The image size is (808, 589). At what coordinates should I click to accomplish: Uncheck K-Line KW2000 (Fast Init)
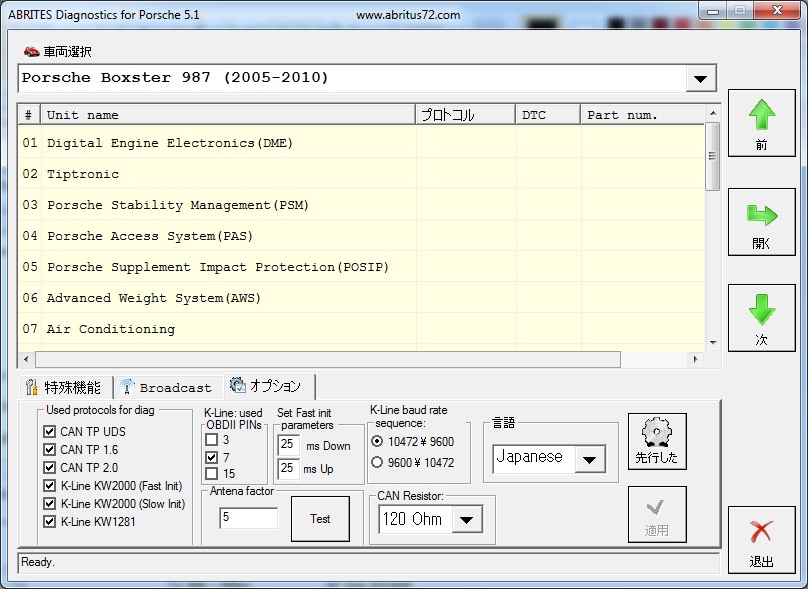tap(49, 485)
